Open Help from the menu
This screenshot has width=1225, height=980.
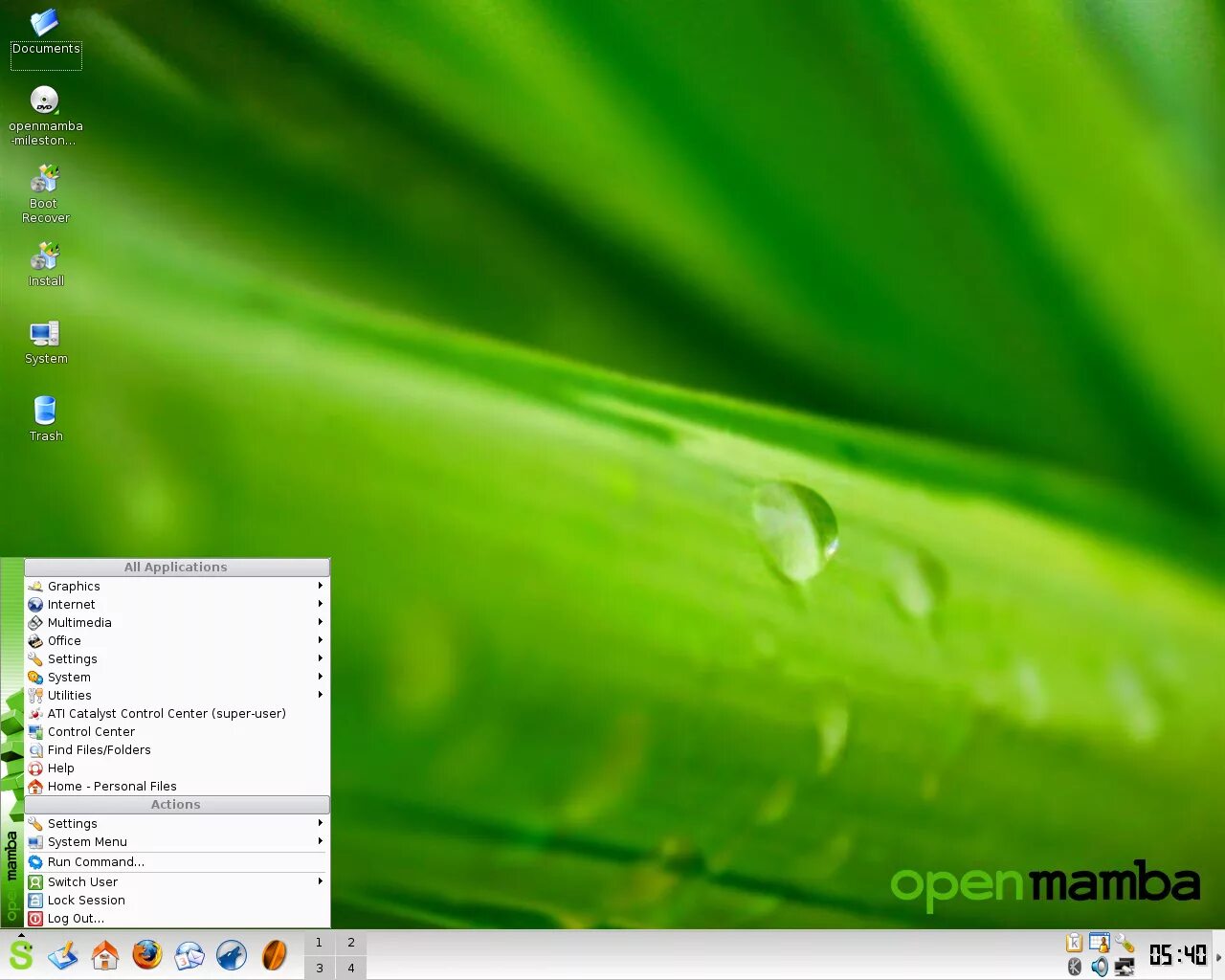[x=177, y=768]
